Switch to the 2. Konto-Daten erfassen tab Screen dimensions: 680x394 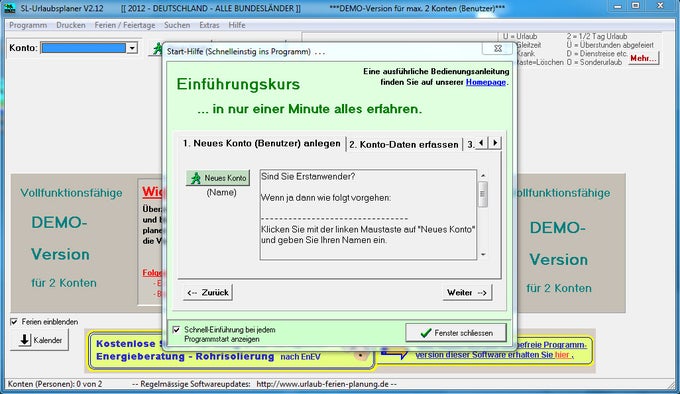click(404, 144)
